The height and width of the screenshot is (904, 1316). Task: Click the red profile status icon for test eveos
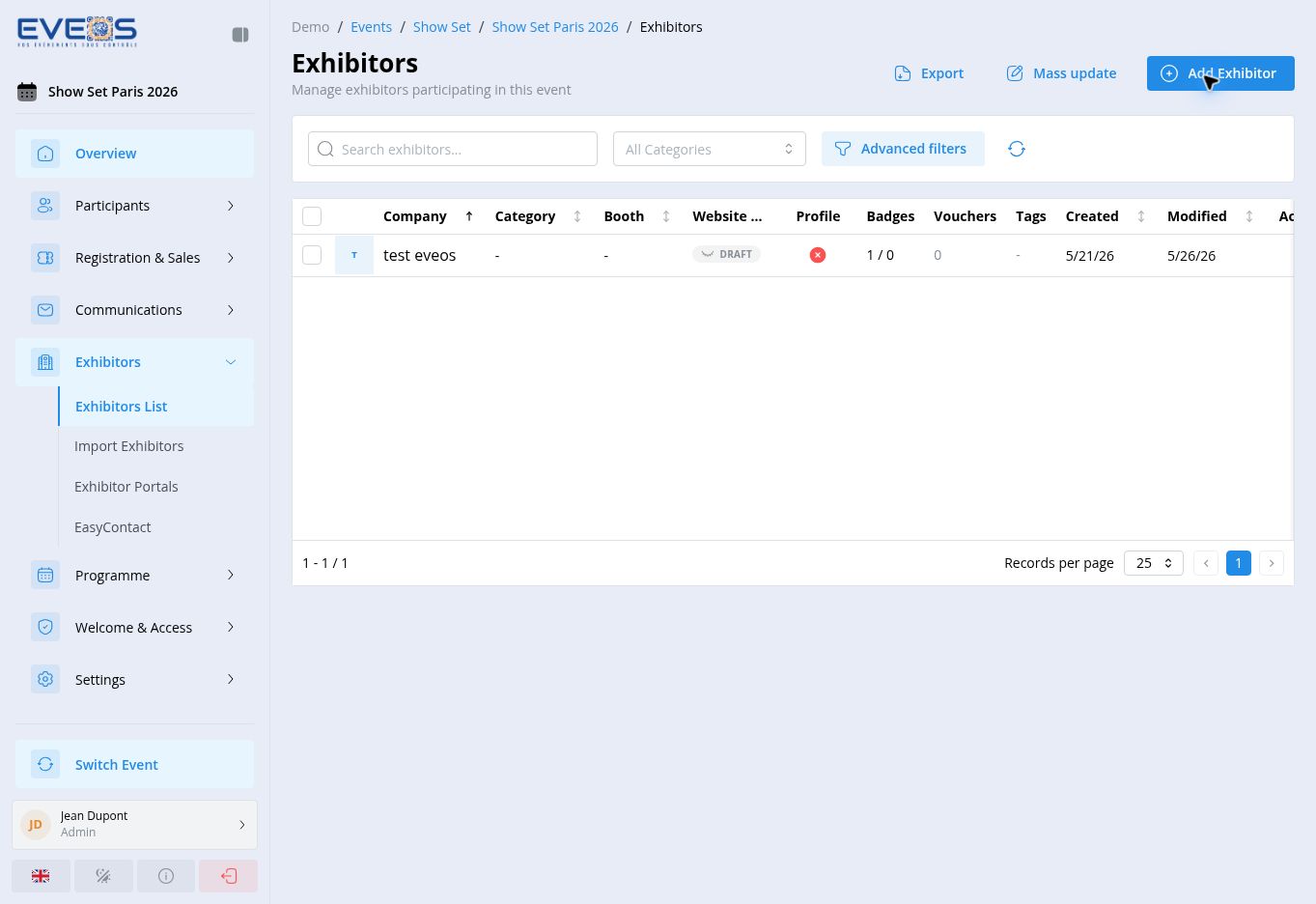[818, 255]
